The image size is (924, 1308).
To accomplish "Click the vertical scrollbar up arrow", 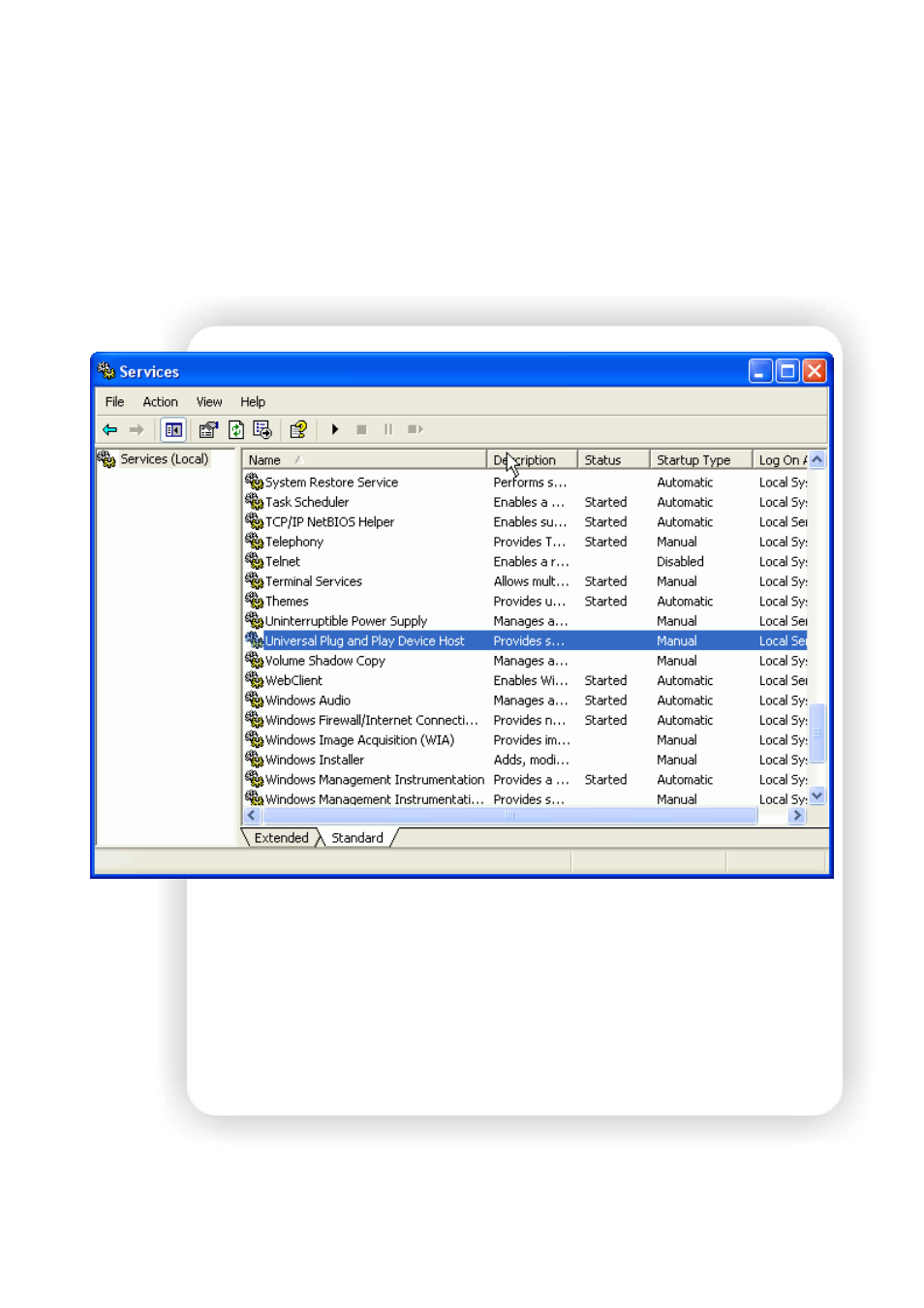I will [817, 459].
